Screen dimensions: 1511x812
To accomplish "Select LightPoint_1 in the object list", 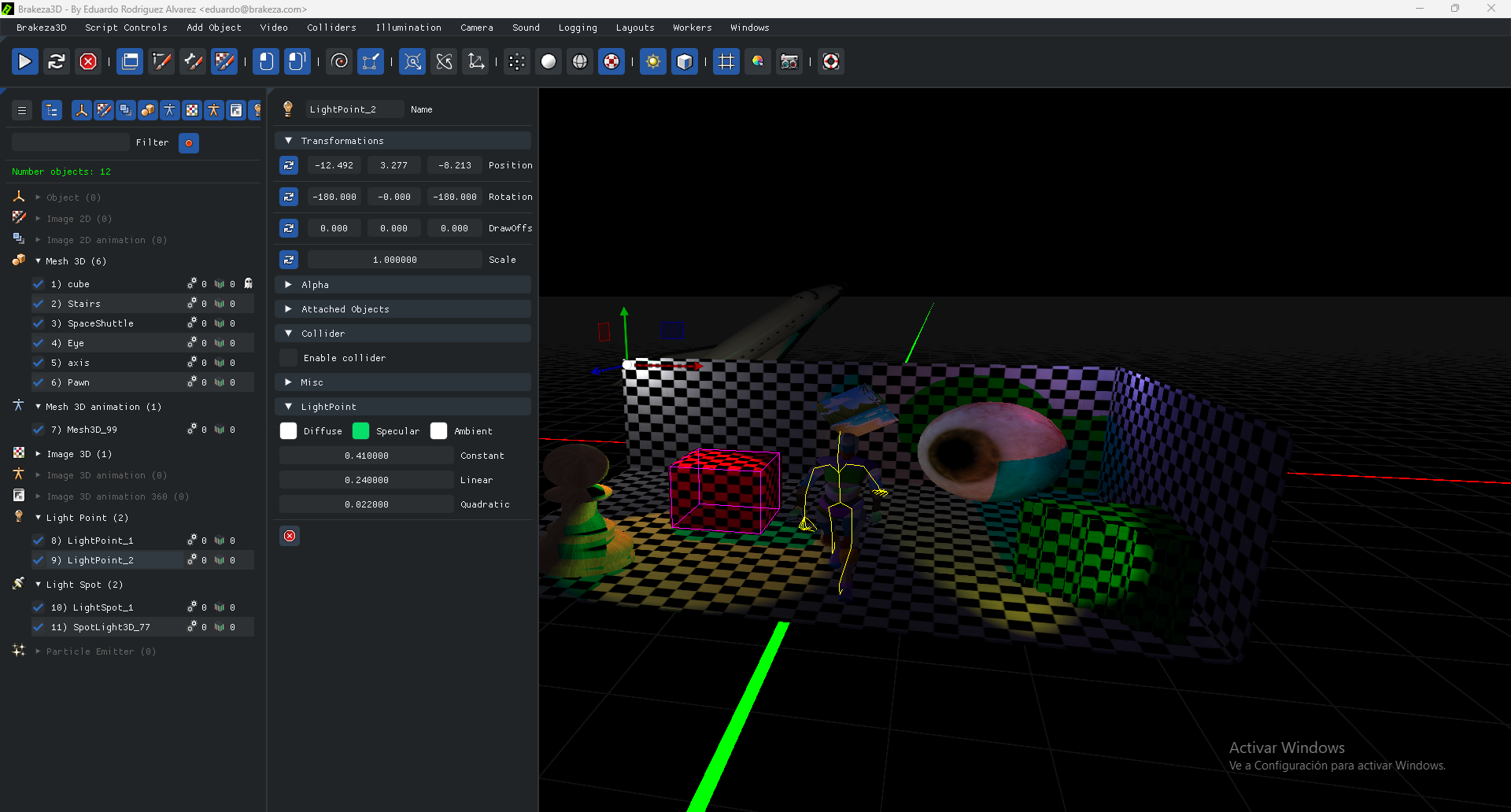I will tap(100, 541).
